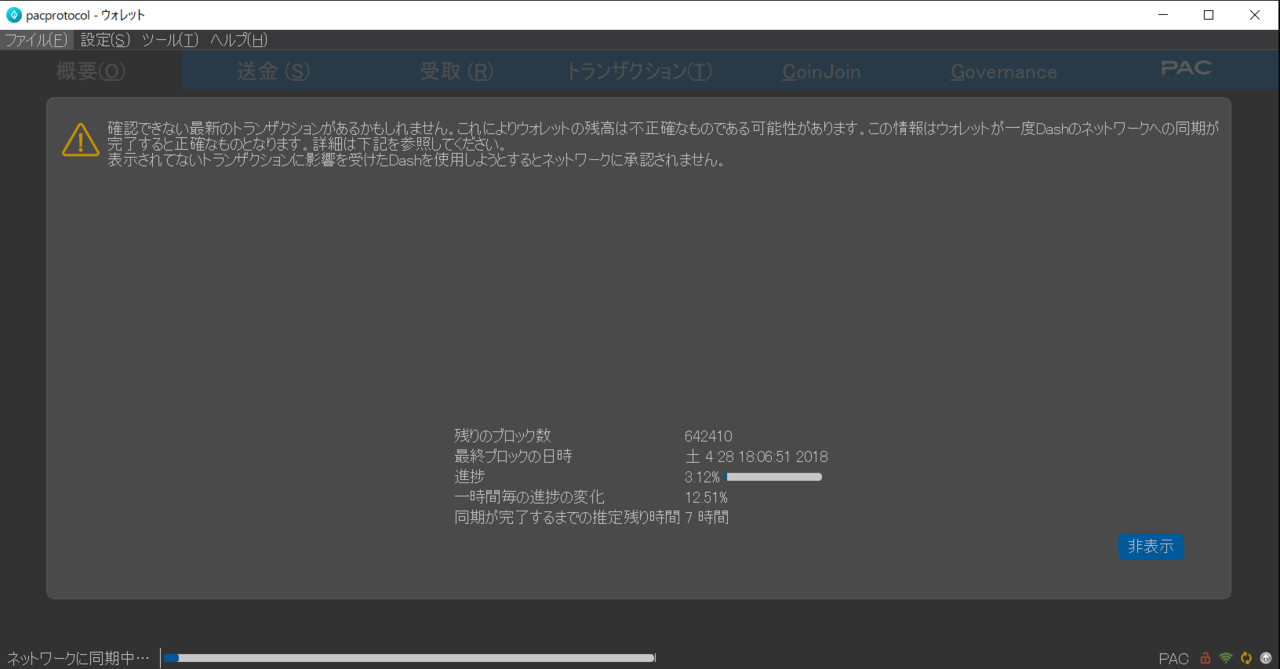Click the PAC logo in the tab bar
This screenshot has height=669, width=1280.
[x=1185, y=69]
